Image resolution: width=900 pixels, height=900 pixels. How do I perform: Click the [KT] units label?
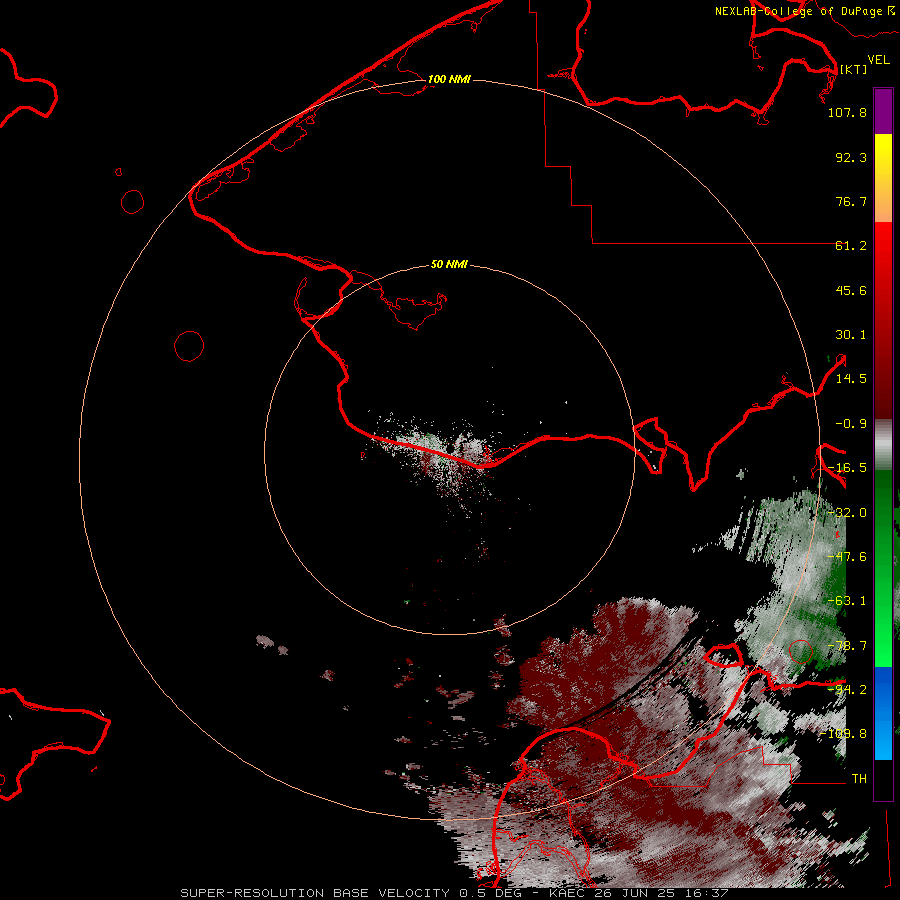point(853,69)
